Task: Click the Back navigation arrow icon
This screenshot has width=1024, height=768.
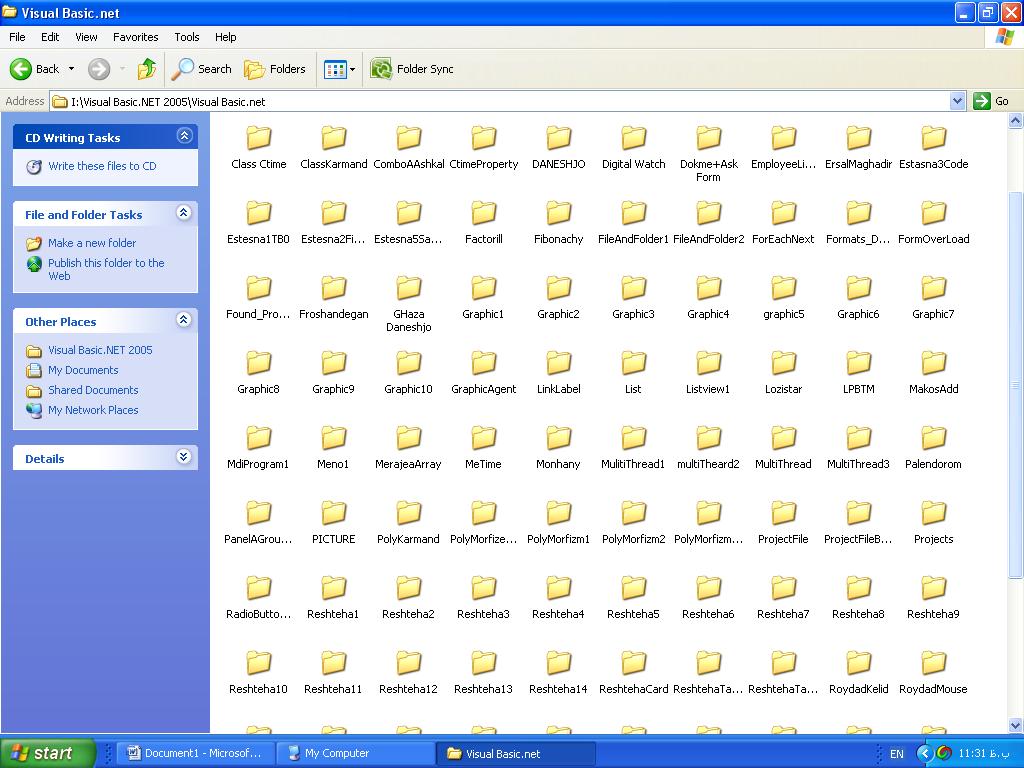Action: [x=22, y=69]
